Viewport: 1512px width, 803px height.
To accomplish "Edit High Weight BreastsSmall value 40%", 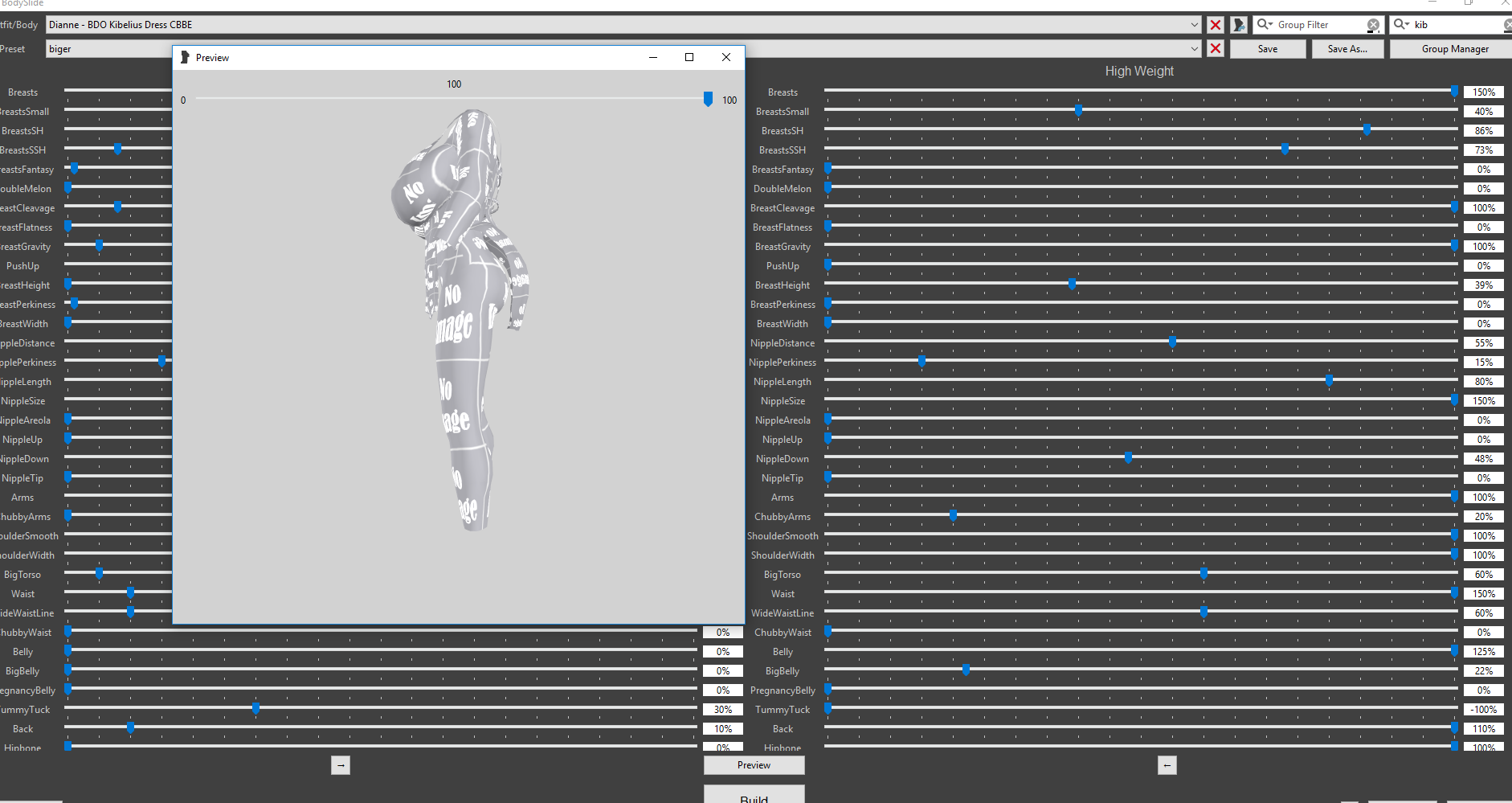I will pos(1484,112).
